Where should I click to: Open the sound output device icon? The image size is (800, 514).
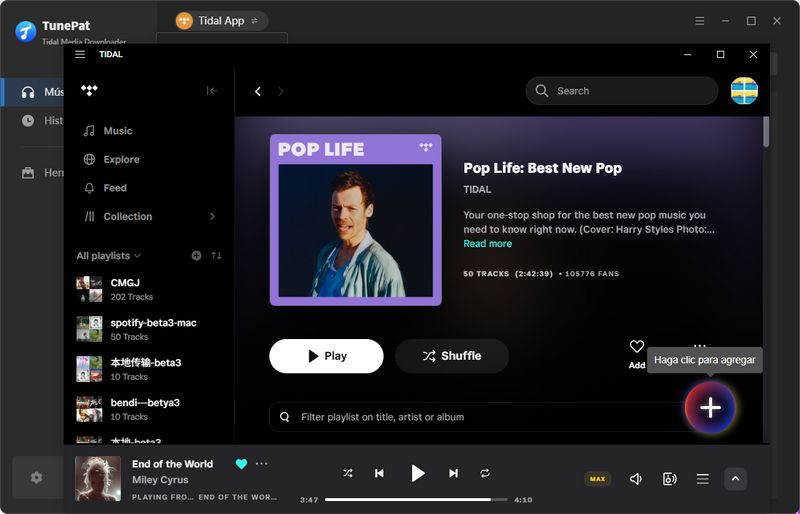pyautogui.click(x=669, y=479)
